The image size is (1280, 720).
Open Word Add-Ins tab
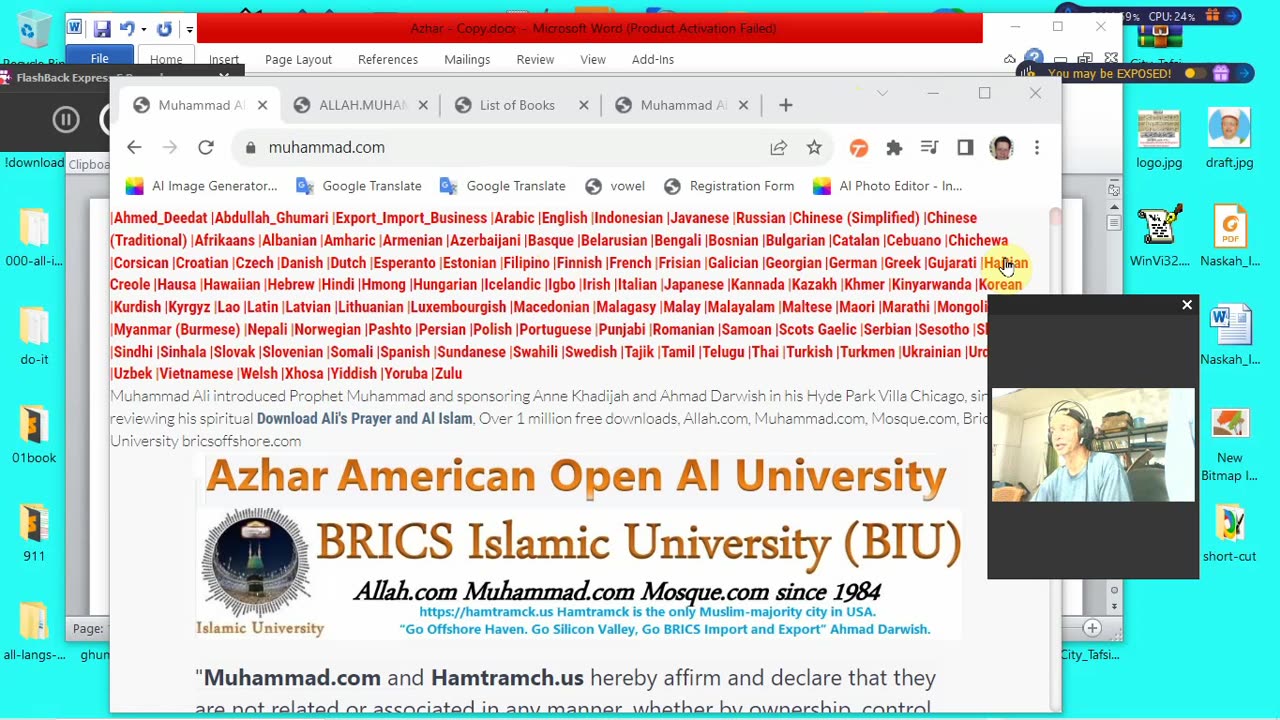[653, 60]
